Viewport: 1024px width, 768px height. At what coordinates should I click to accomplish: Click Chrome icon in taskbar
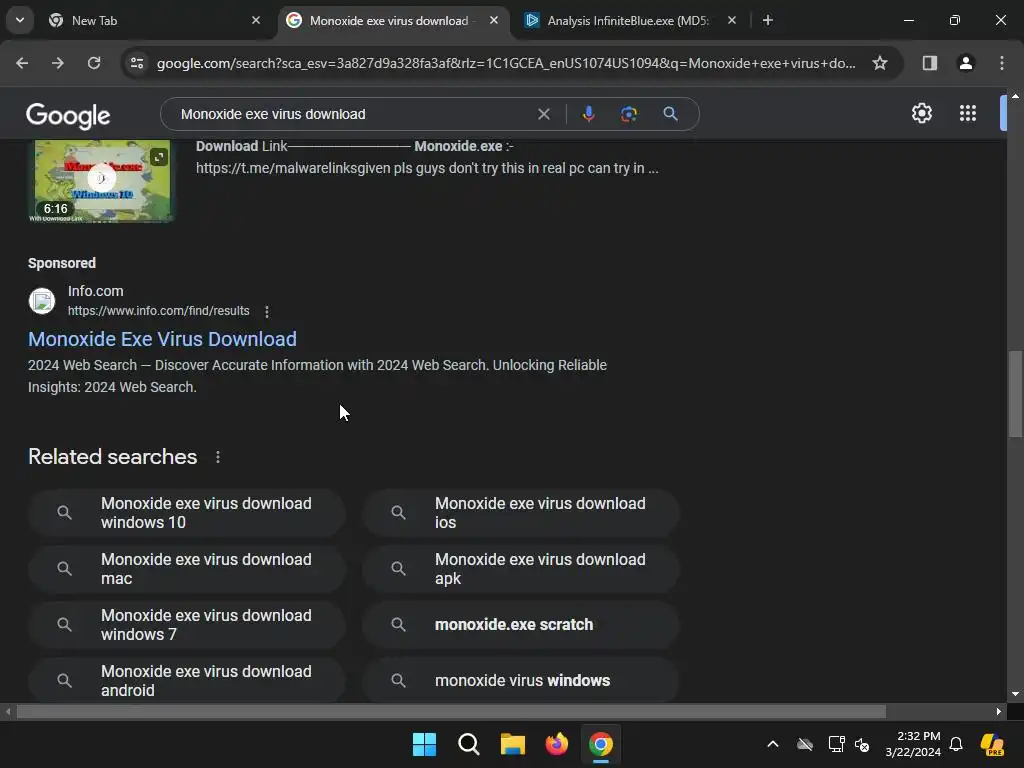tap(601, 744)
